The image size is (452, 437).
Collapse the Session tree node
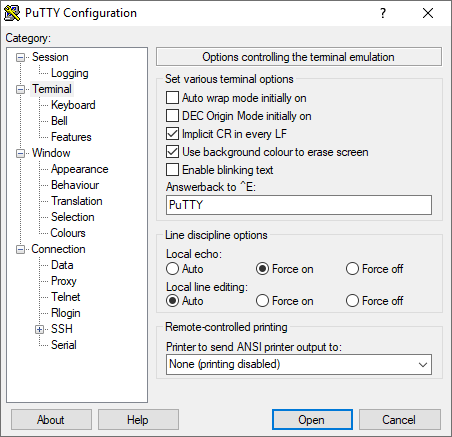tap(21, 58)
